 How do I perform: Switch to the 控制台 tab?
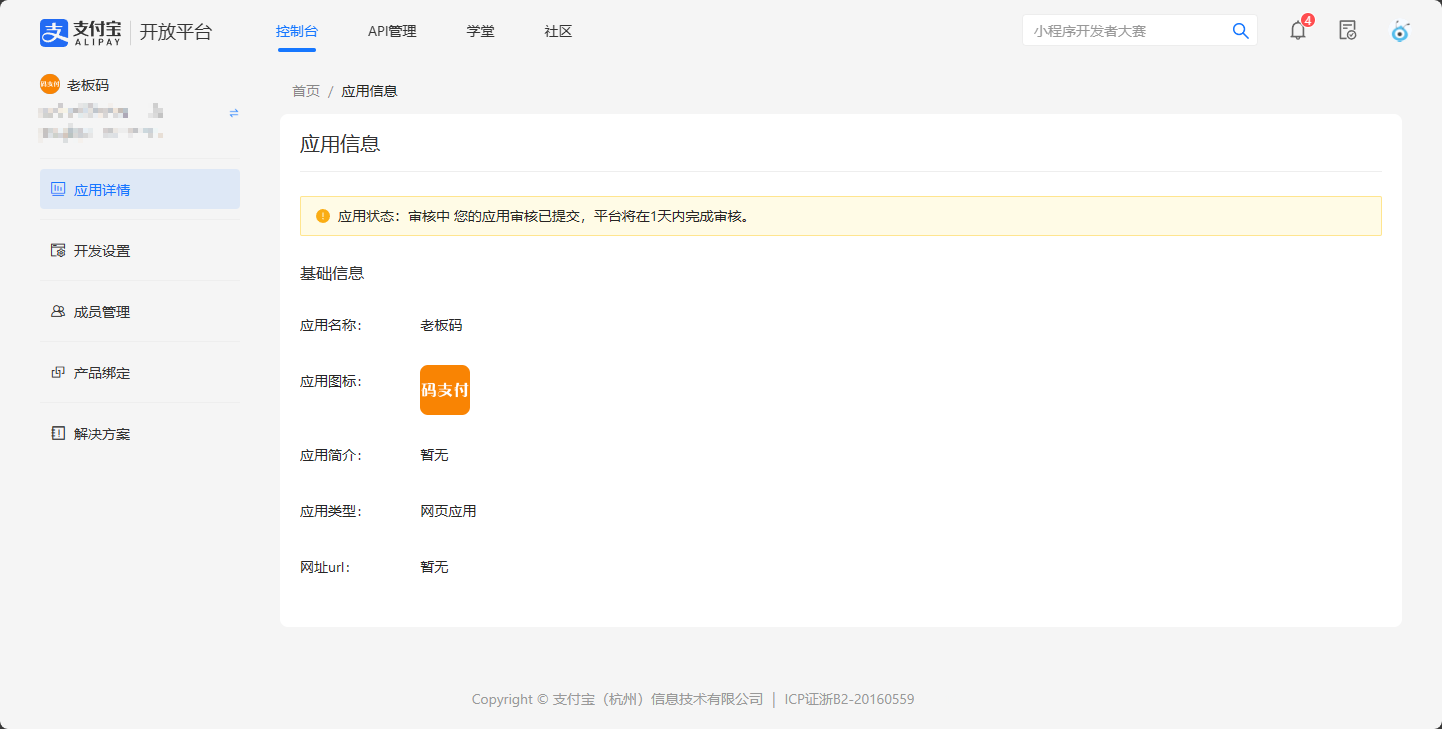point(297,31)
